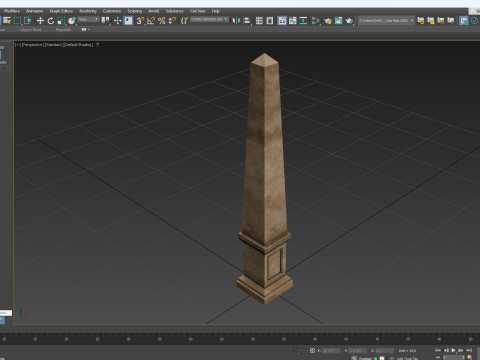Click Play Animation button
Screen dimensions: 480x360
453,350
